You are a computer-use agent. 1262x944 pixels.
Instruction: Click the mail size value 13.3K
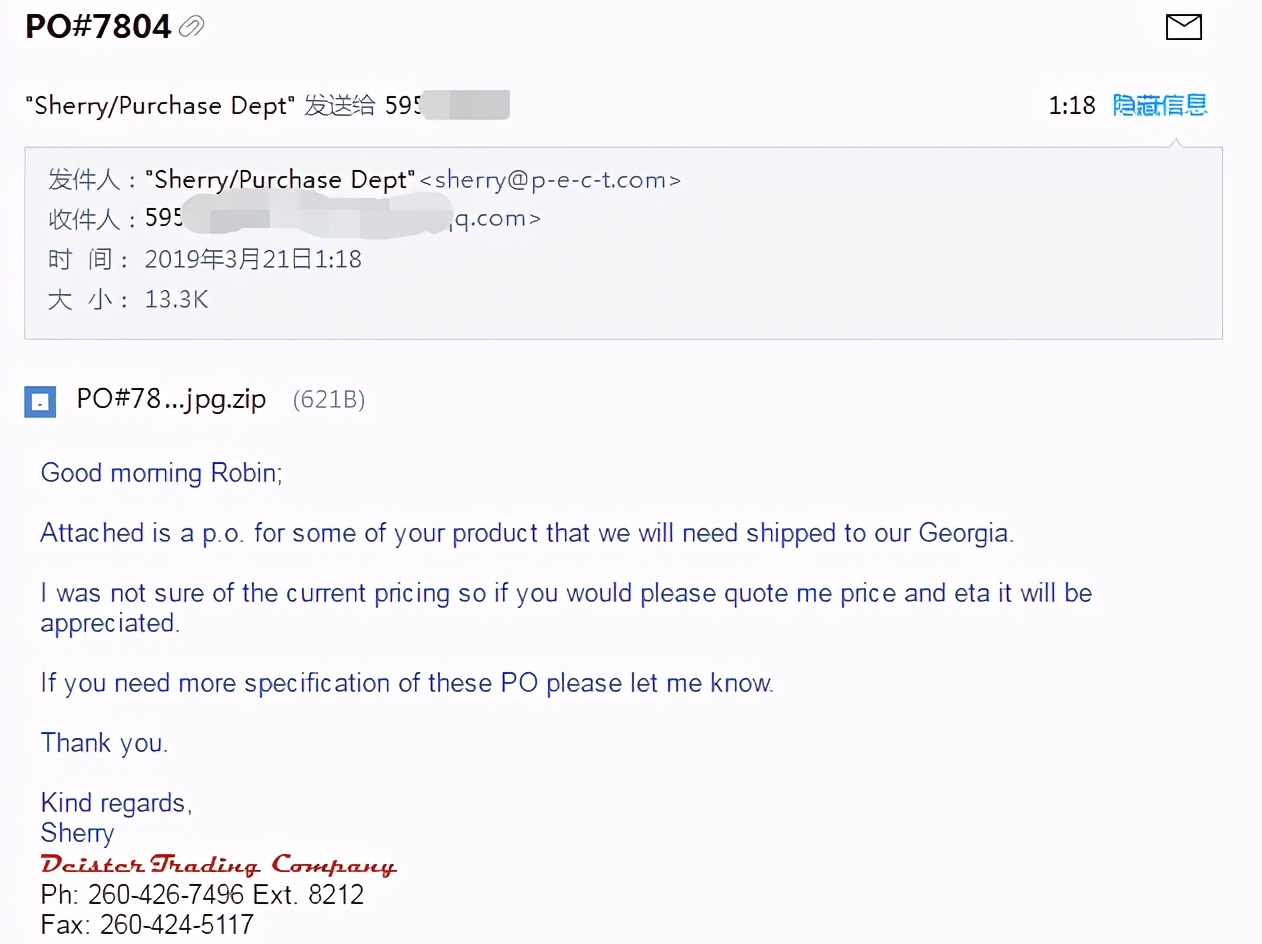177,299
